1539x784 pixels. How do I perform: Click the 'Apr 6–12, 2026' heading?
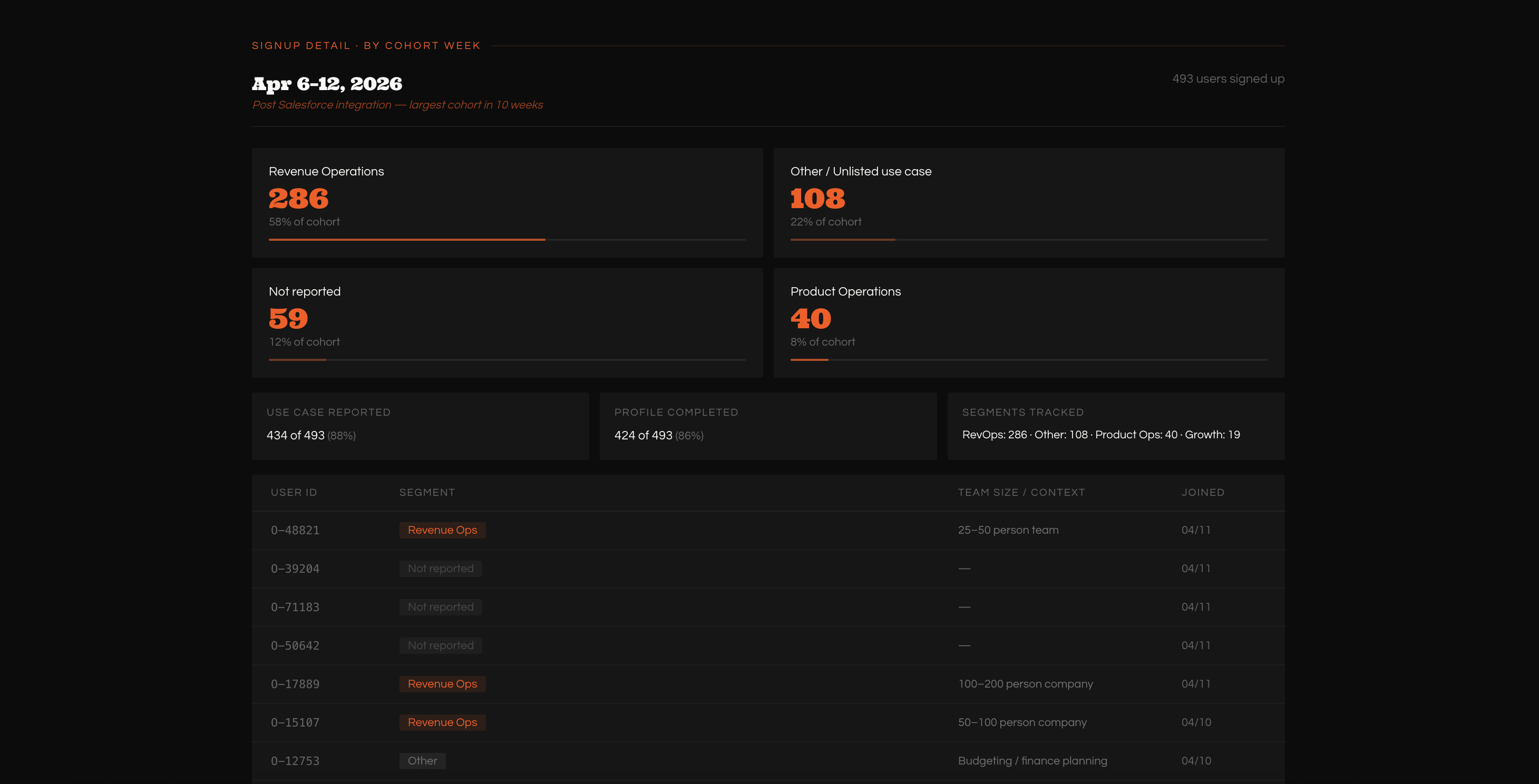327,84
